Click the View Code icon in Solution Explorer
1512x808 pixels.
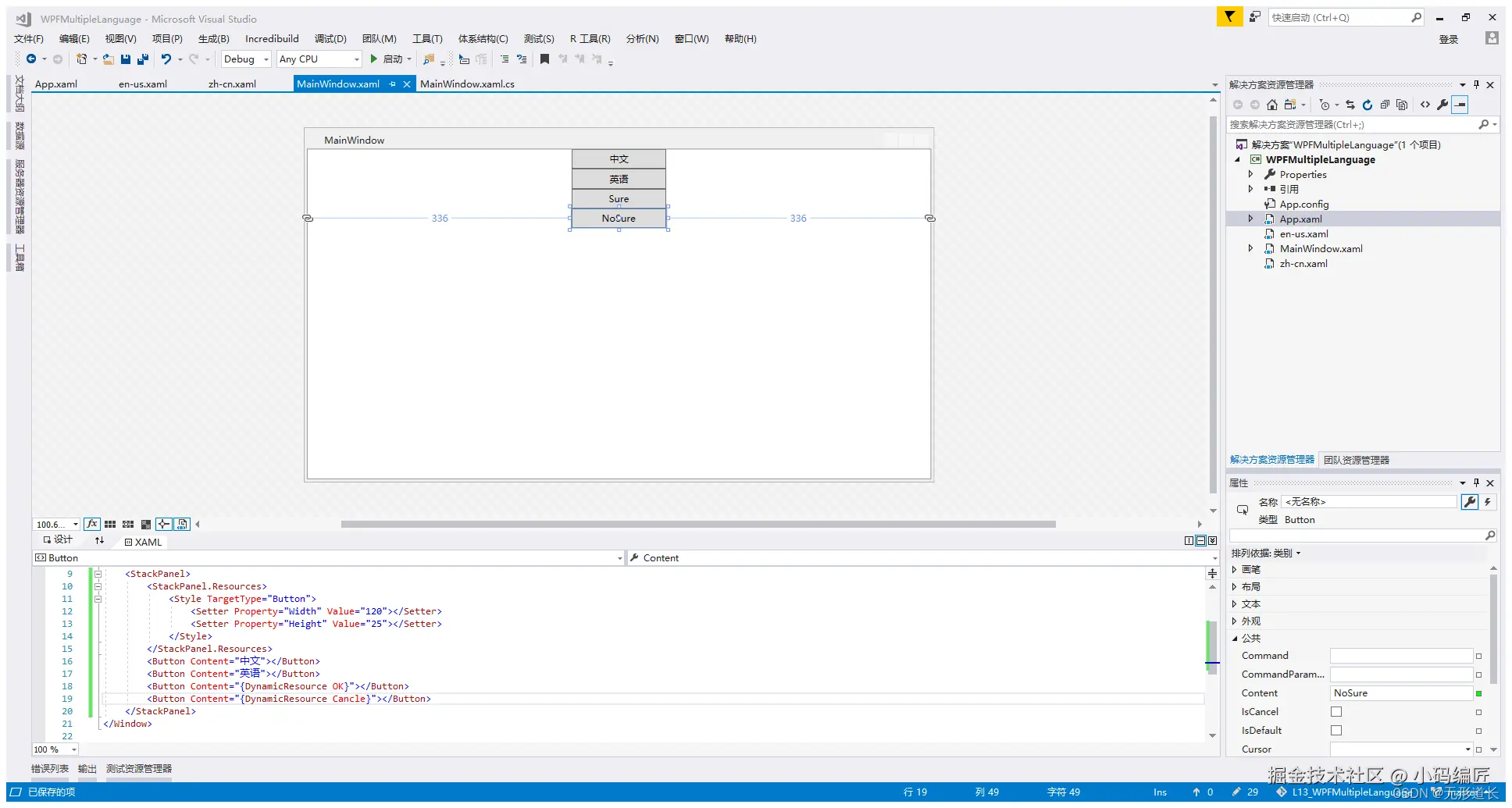click(1425, 105)
